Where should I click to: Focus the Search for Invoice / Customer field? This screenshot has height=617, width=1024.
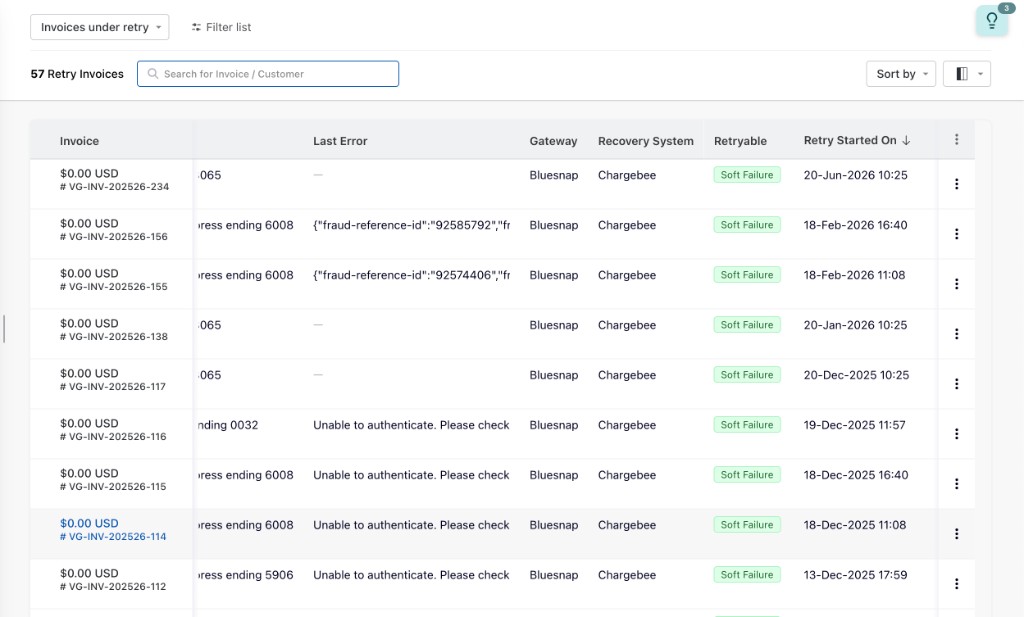[268, 74]
